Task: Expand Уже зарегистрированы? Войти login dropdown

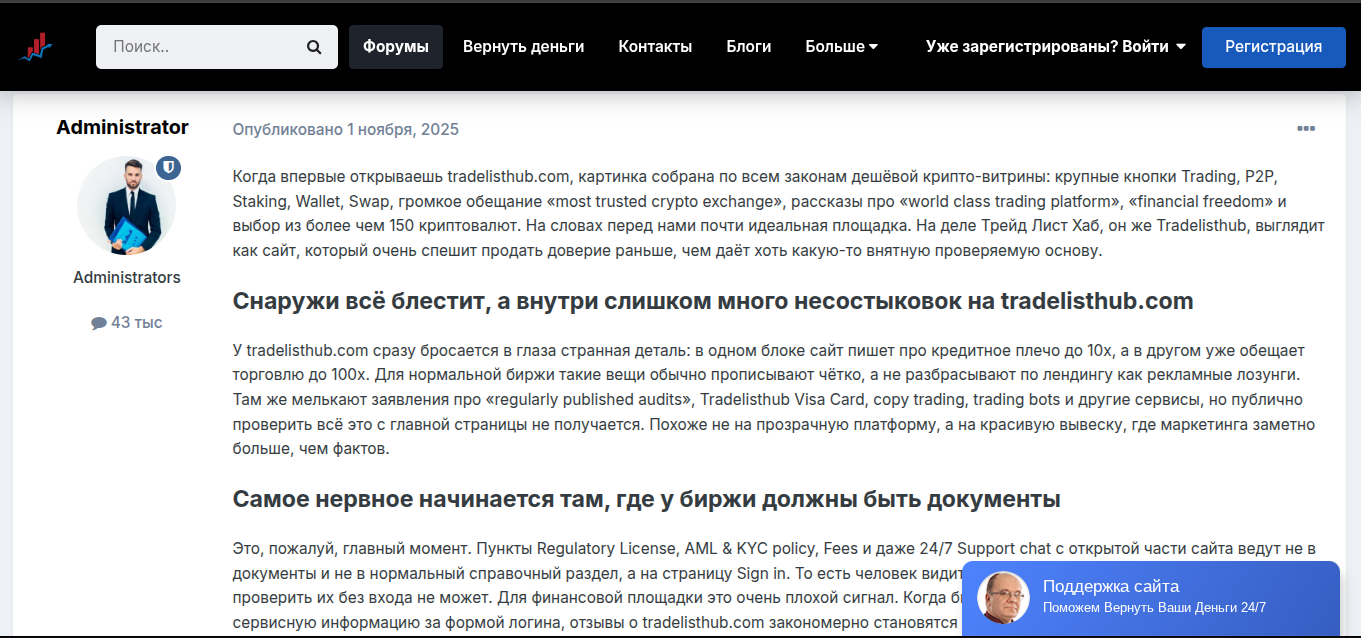Action: 1055,47
